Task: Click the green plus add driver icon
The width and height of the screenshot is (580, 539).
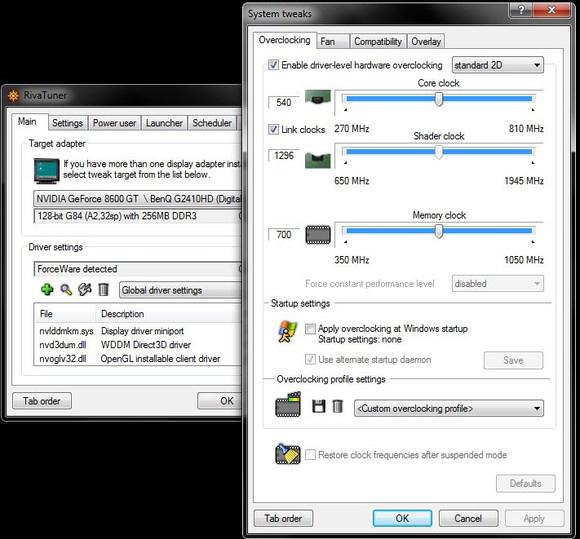Action: tap(47, 289)
